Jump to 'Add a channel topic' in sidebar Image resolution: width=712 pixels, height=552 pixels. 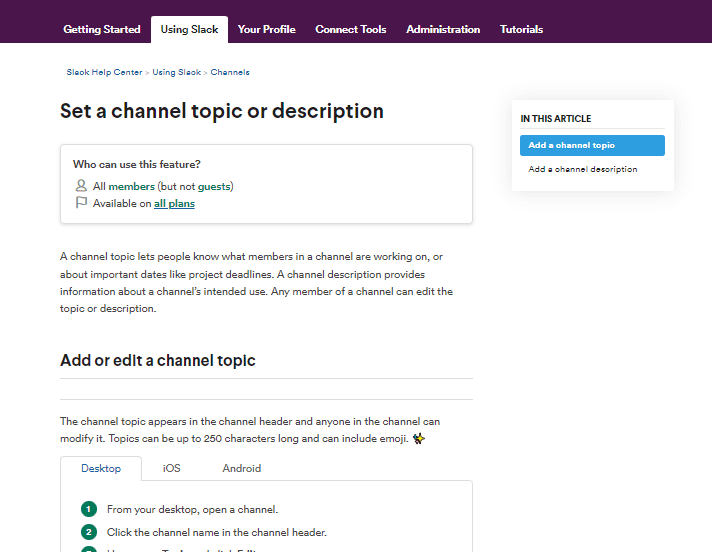coord(592,146)
